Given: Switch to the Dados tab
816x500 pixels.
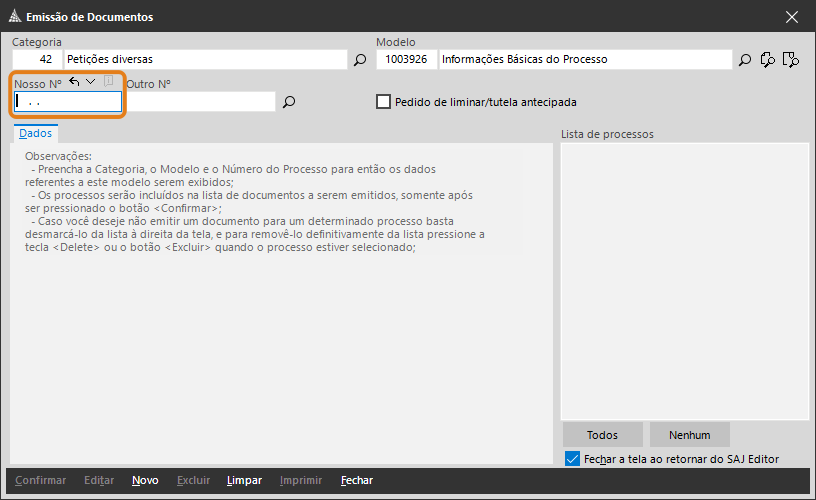Looking at the screenshot, I should click(x=35, y=133).
